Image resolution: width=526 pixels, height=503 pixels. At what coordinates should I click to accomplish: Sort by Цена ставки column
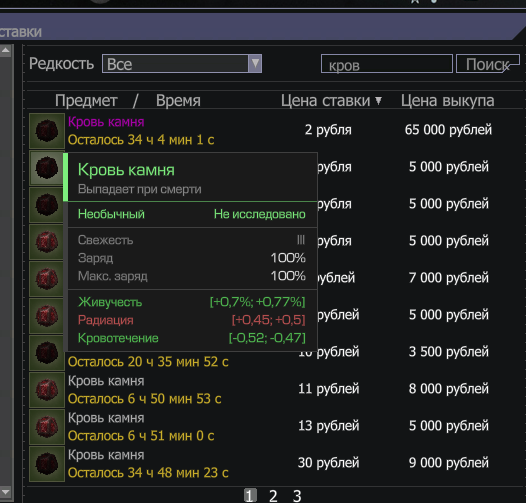(331, 100)
